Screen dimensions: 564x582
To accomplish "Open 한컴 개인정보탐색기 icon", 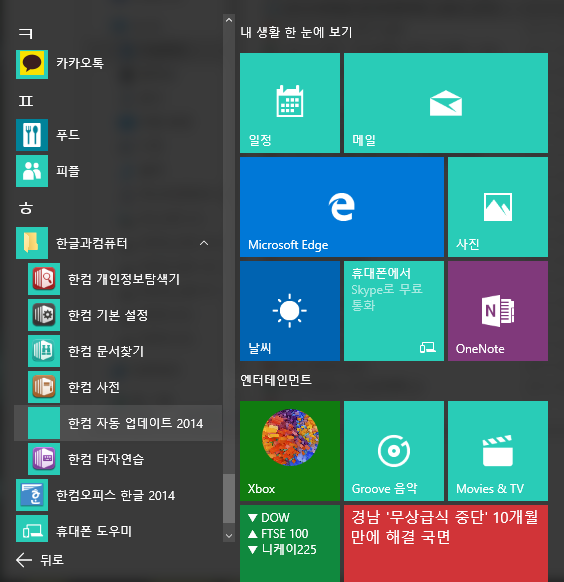I will (x=44, y=279).
